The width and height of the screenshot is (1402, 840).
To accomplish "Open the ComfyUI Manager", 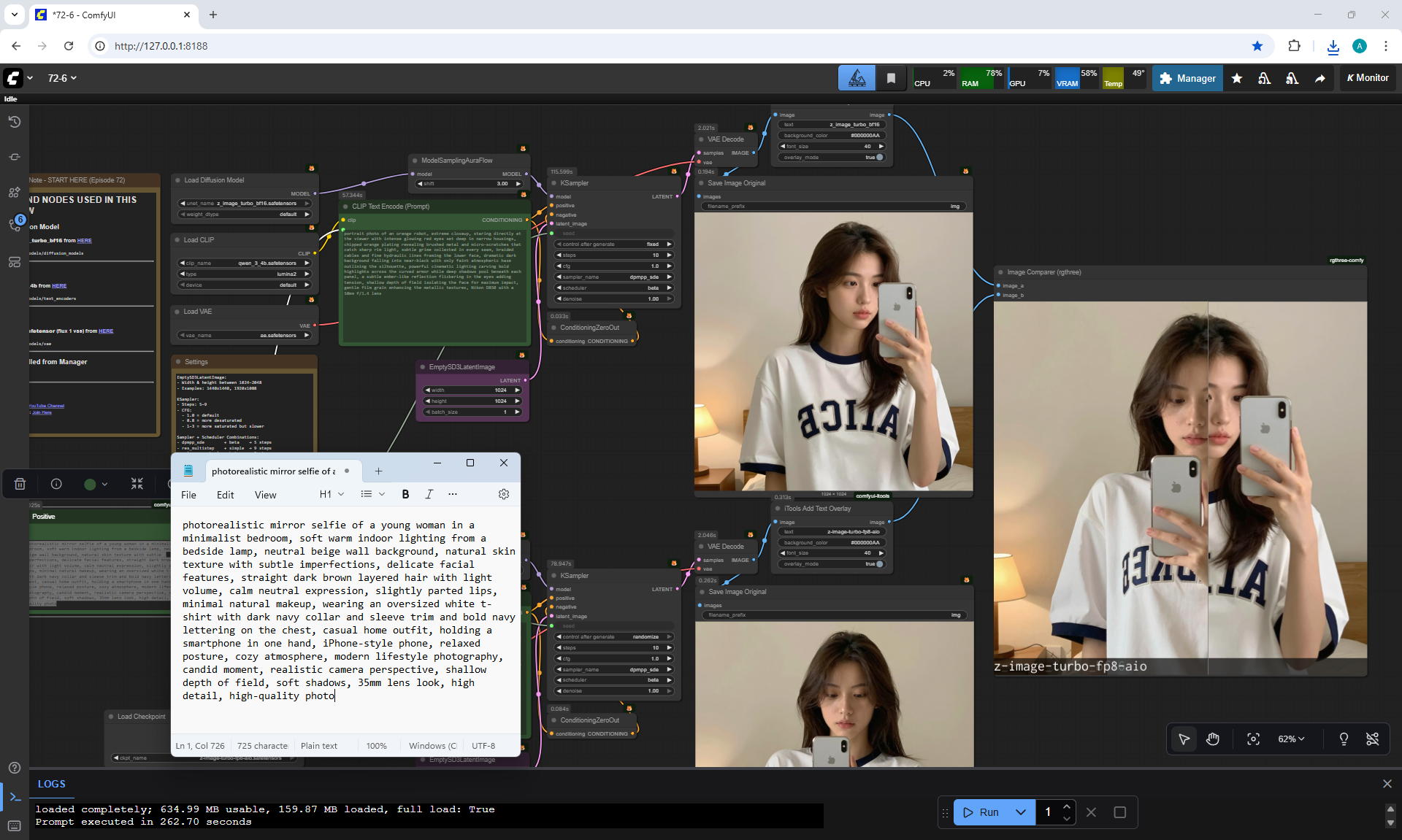I will (1187, 78).
